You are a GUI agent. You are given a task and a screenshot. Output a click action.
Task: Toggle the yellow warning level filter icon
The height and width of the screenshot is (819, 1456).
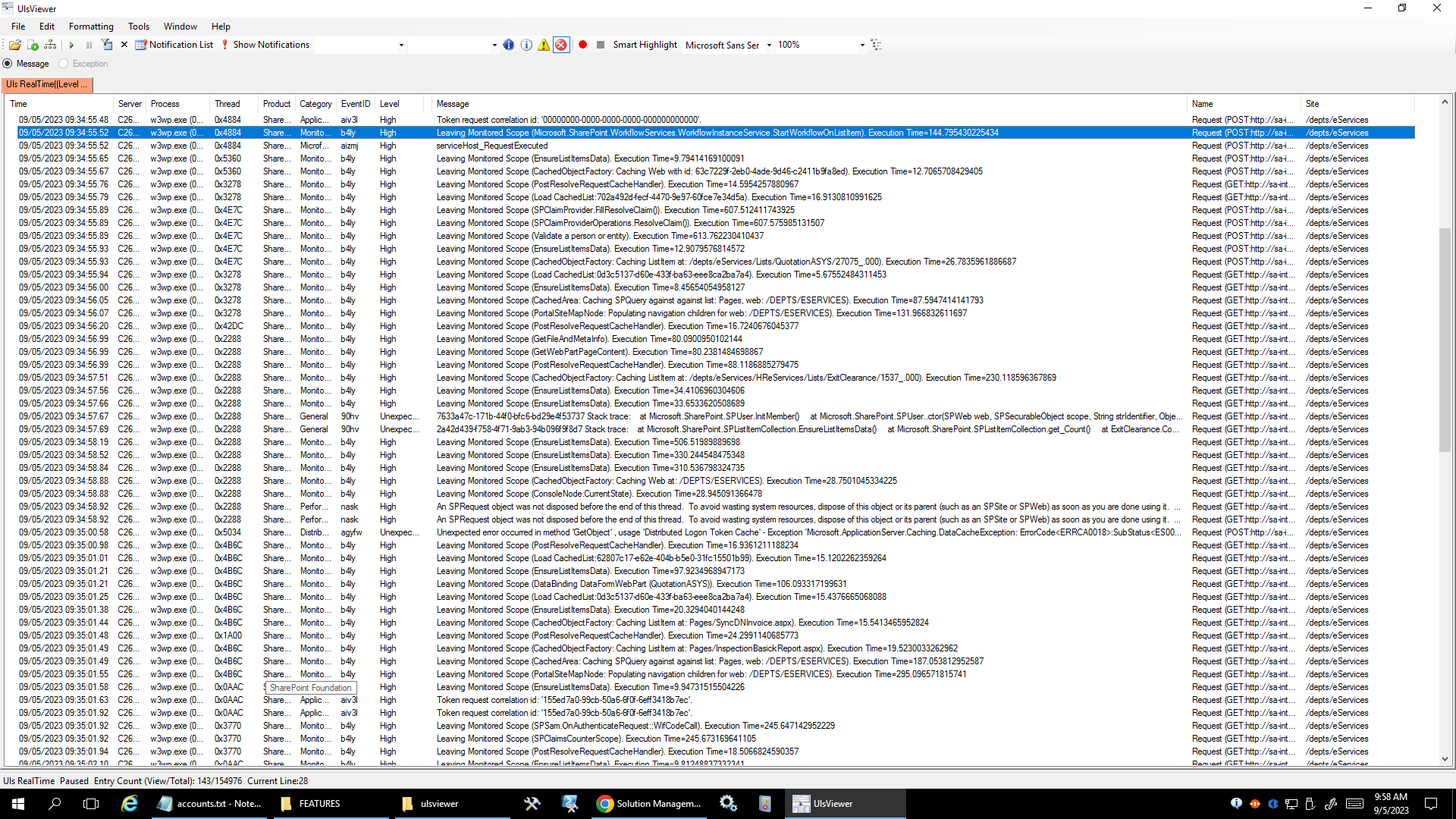tap(544, 45)
